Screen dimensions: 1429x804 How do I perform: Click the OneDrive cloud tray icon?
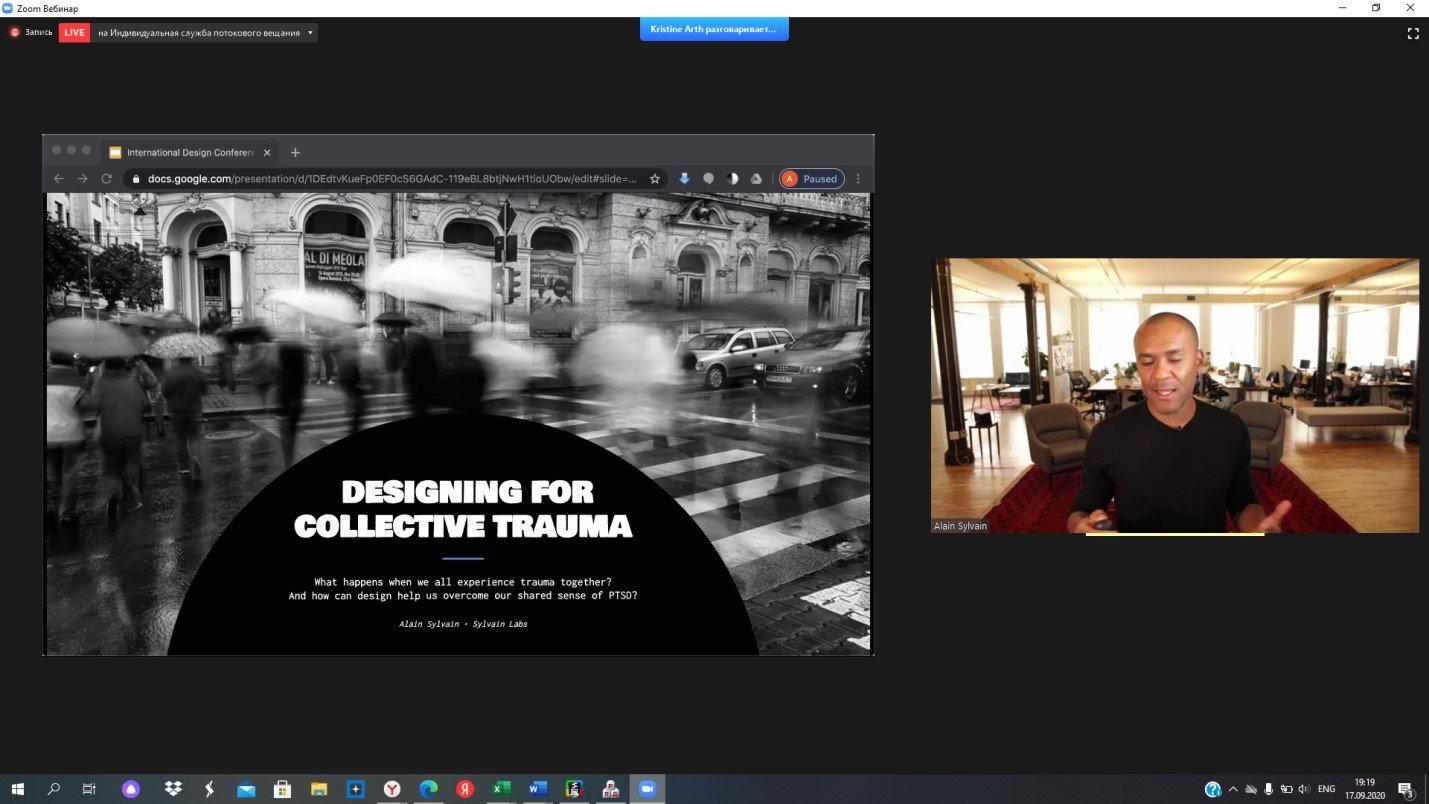(1250, 789)
